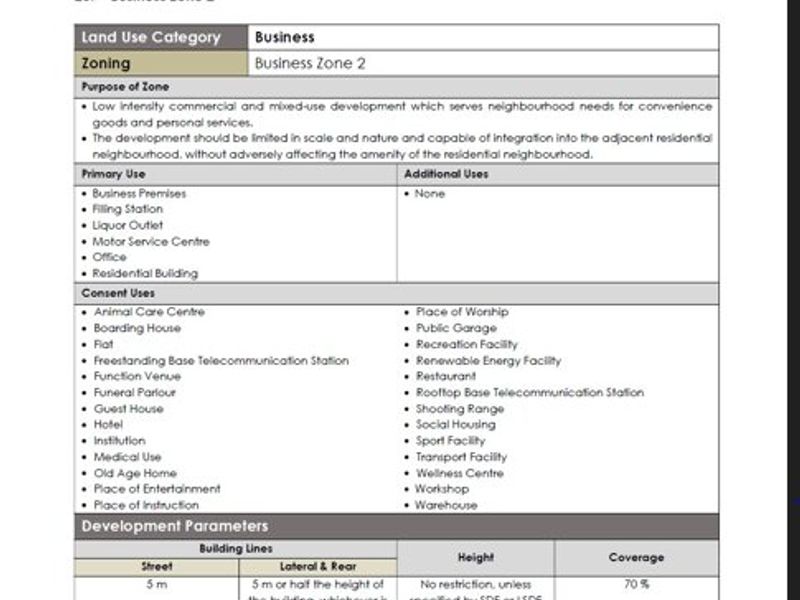The width and height of the screenshot is (800, 600).
Task: Select the 70 % coverage value
Action: 636,584
